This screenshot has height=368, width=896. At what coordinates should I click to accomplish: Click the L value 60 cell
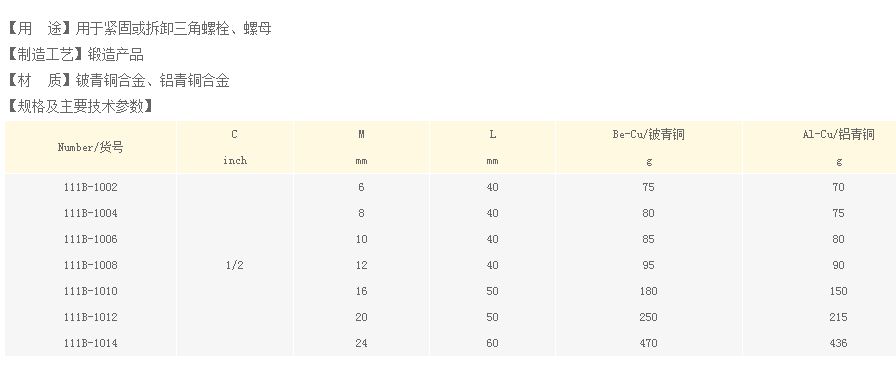click(x=493, y=343)
